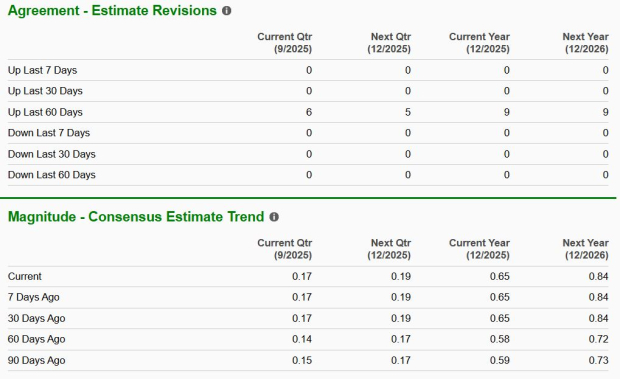
Task: Select the Down Last 60 Days row label
Action: pyautogui.click(x=52, y=175)
